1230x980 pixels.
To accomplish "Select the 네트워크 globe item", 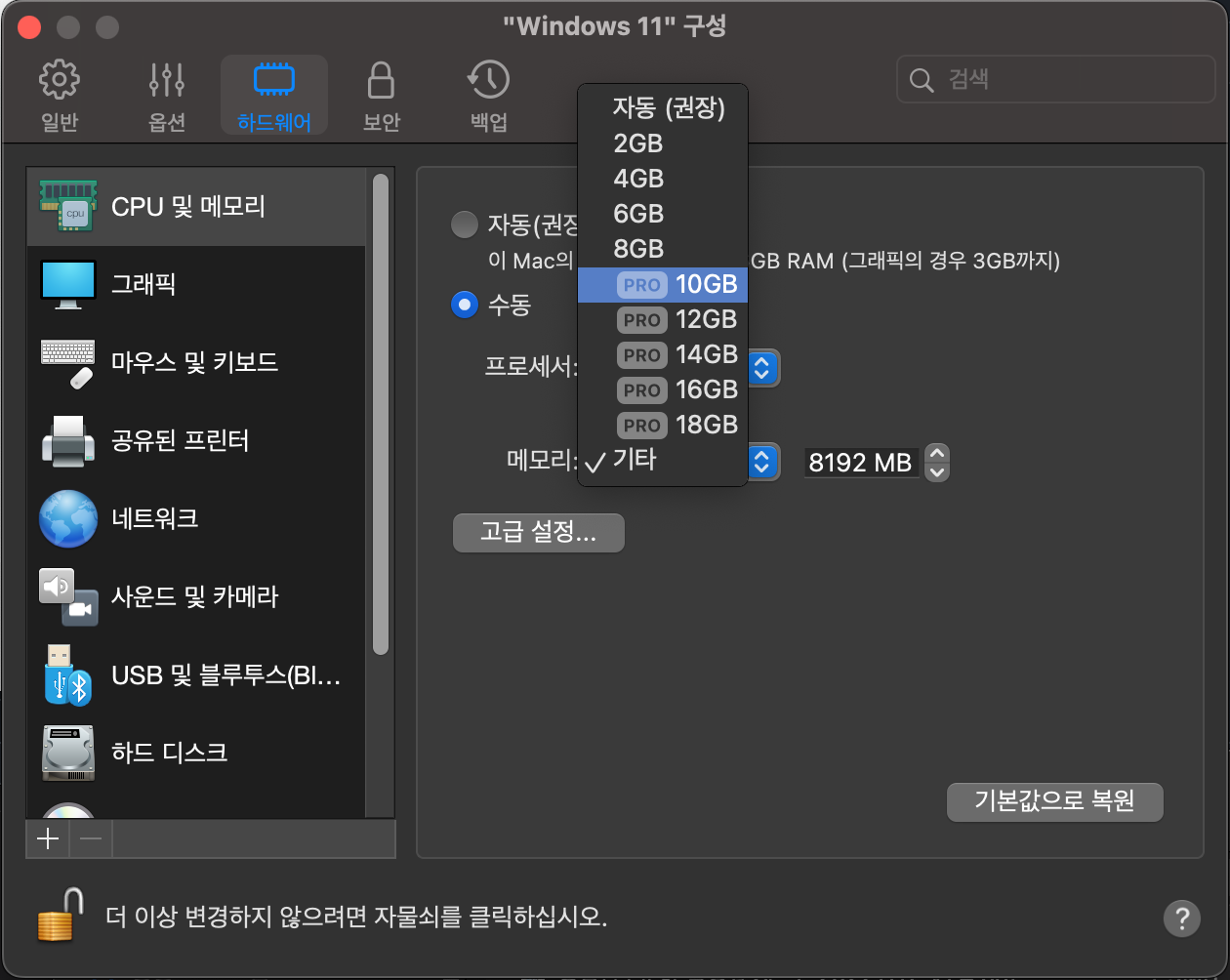I will pyautogui.click(x=196, y=518).
